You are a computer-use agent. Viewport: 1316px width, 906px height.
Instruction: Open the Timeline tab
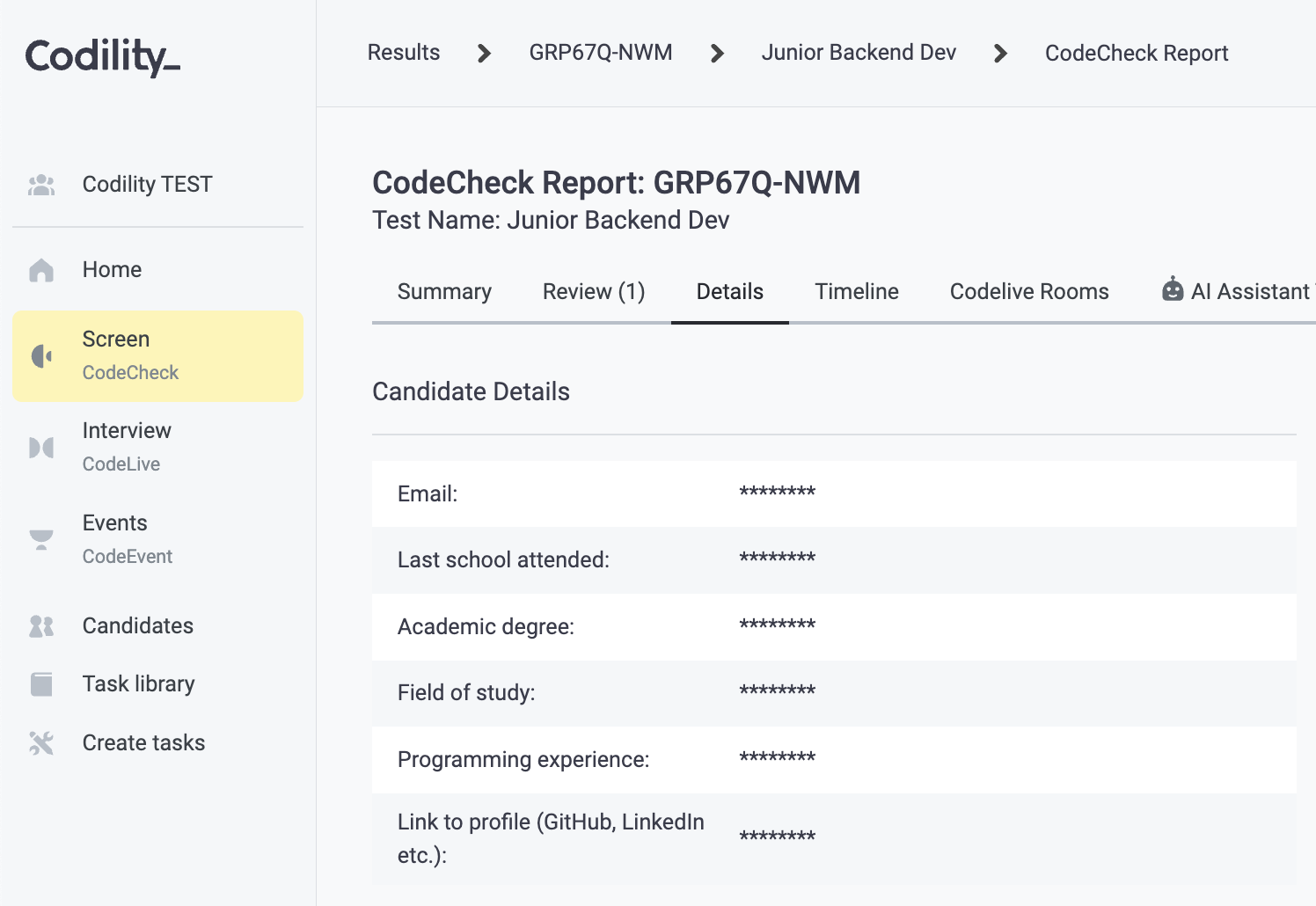pyautogui.click(x=857, y=292)
